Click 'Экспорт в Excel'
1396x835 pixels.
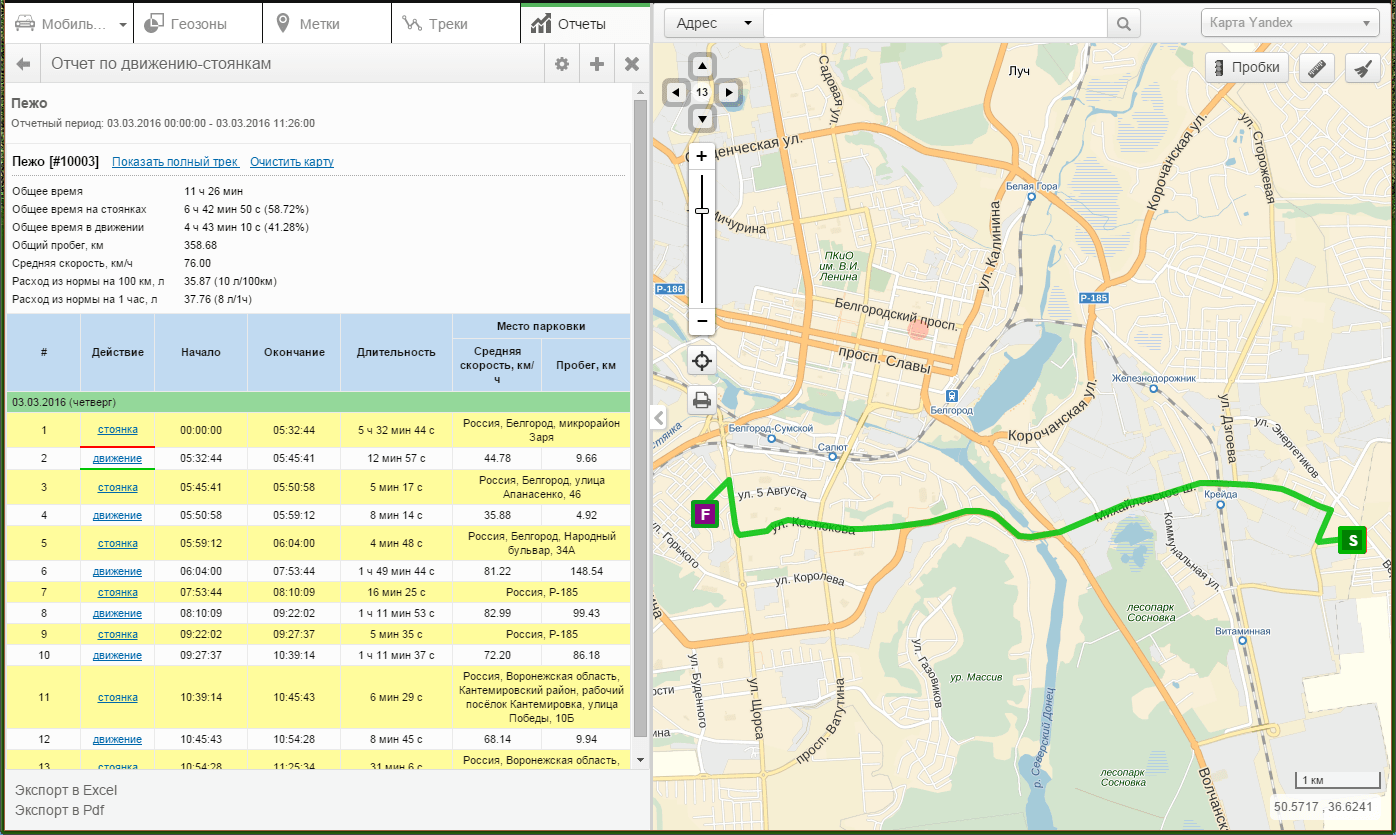[x=66, y=791]
